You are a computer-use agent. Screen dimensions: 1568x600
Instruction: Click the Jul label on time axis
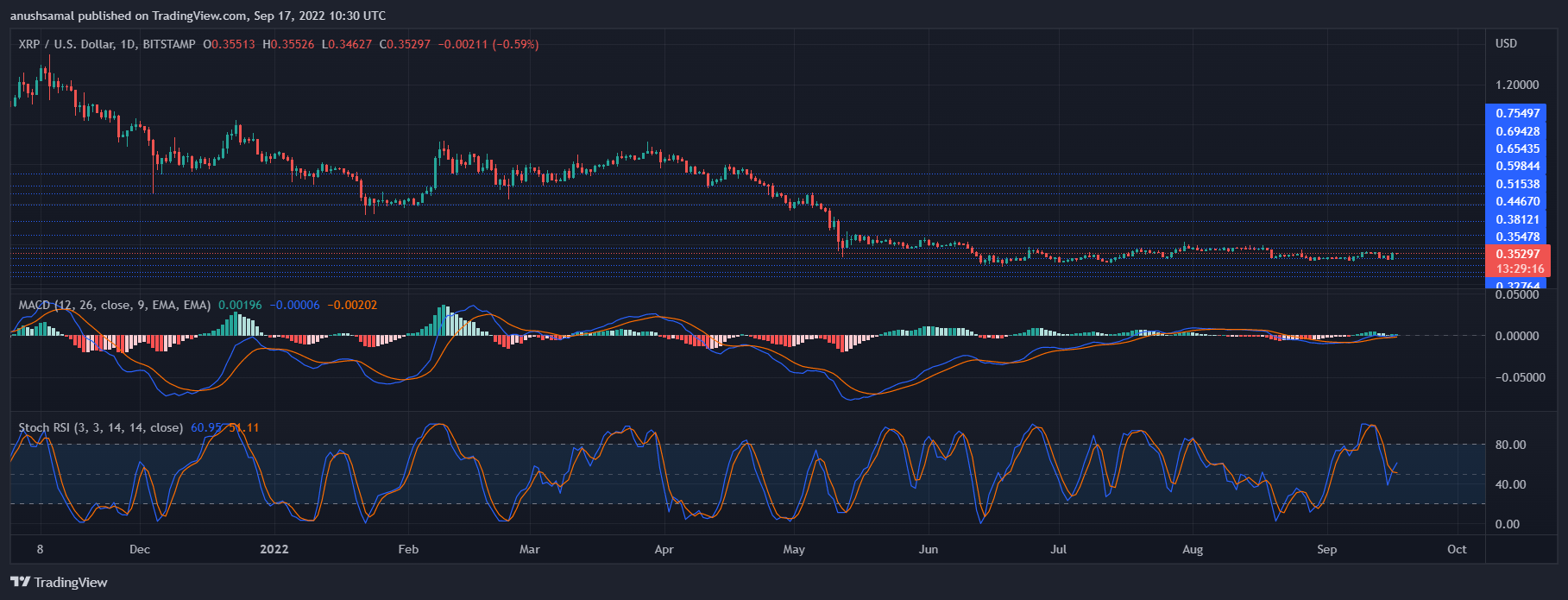point(1059,549)
